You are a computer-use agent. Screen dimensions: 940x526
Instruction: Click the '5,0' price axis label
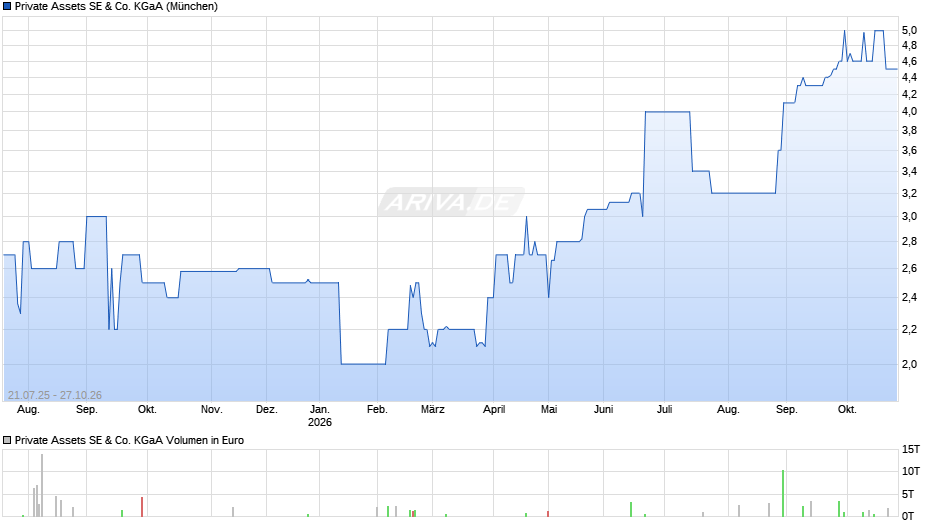pyautogui.click(x=909, y=31)
